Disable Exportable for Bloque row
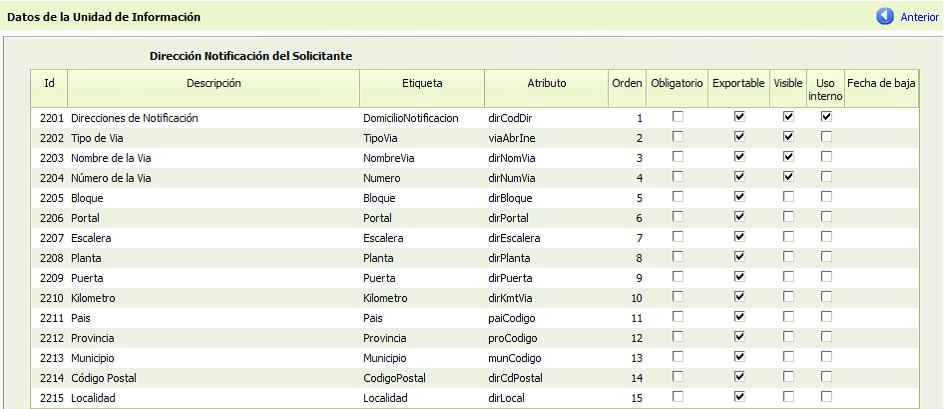The height and width of the screenshot is (409, 945). [x=739, y=196]
